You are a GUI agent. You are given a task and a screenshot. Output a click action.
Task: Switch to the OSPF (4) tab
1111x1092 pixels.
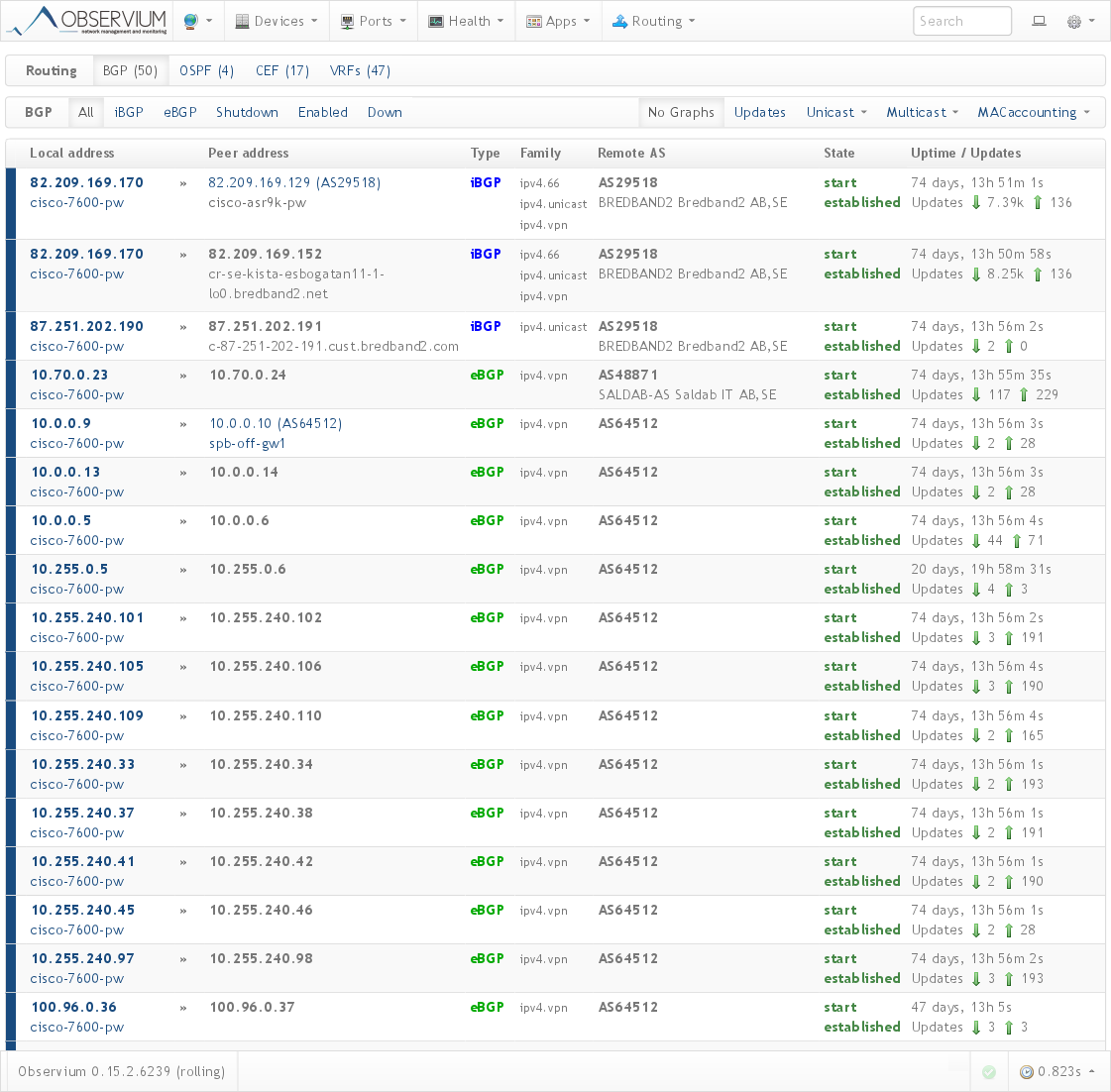[206, 71]
